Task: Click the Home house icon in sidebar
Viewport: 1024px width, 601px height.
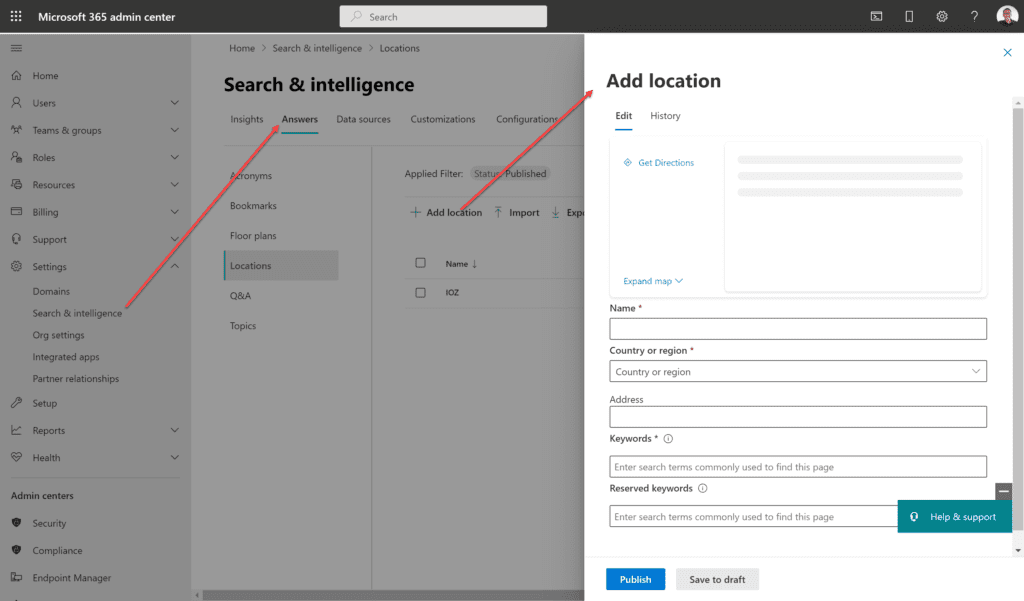Action: pos(16,76)
